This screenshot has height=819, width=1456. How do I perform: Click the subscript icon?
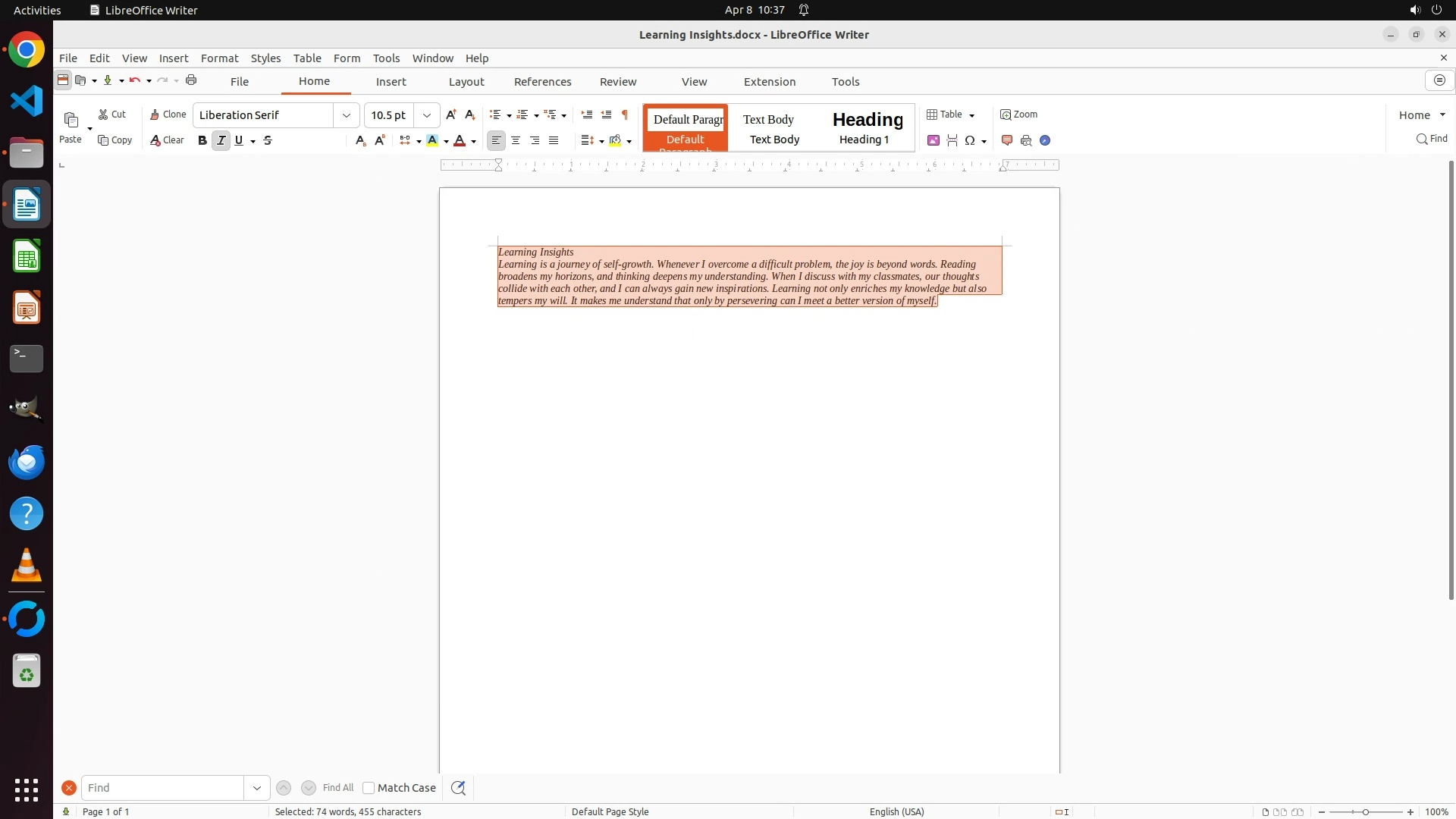coord(360,140)
